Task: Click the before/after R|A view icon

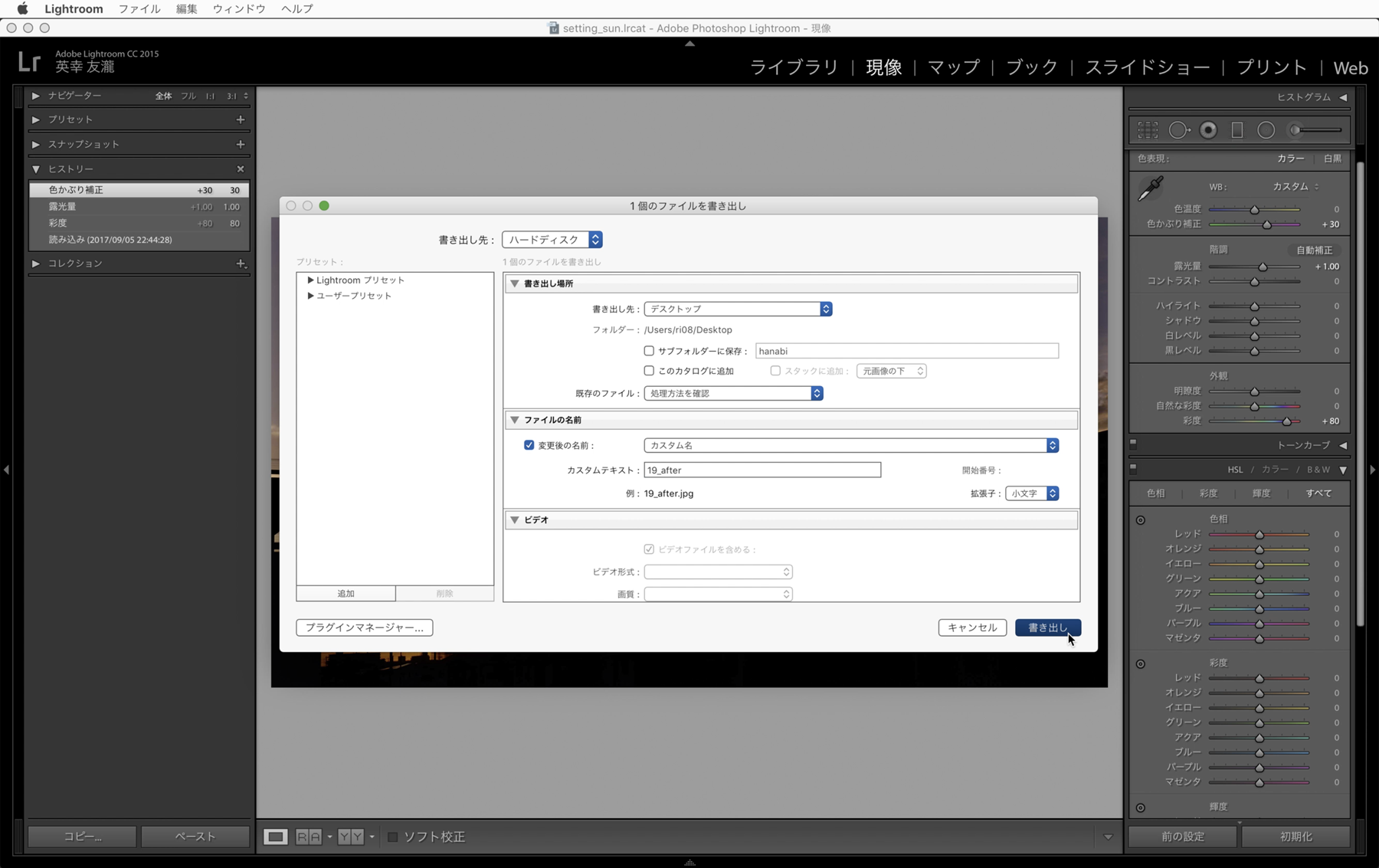Action: click(309, 837)
